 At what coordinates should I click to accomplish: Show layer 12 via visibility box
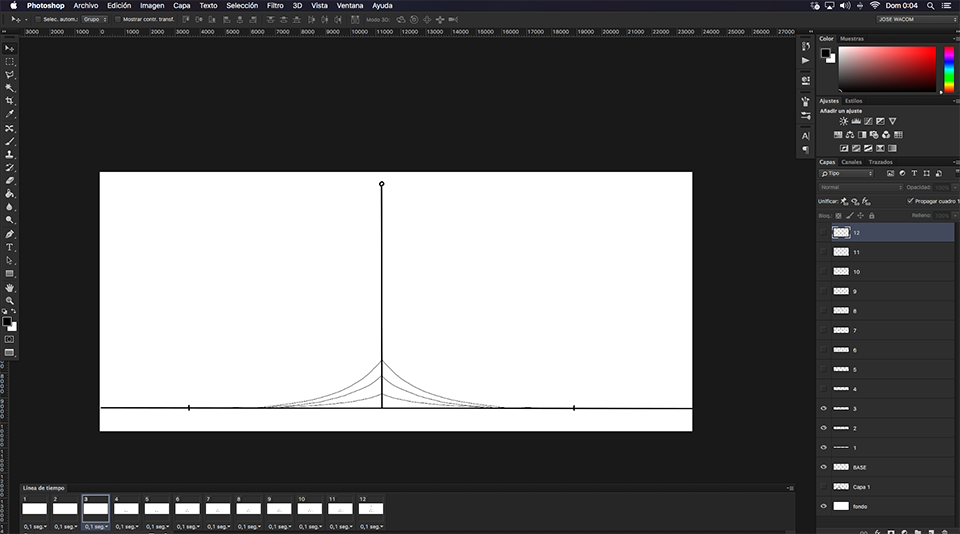pos(823,233)
